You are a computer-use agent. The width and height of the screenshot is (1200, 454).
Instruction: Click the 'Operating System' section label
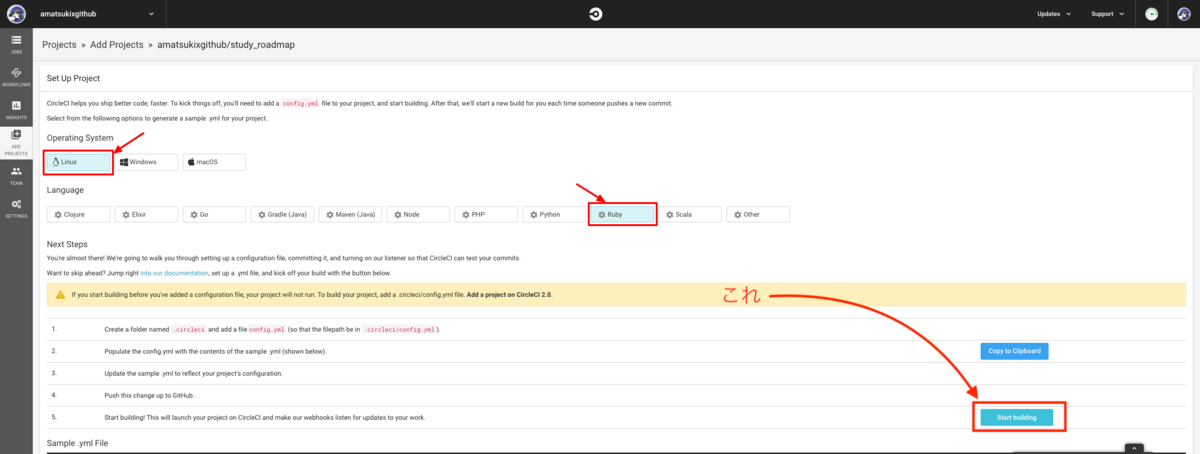pos(80,137)
